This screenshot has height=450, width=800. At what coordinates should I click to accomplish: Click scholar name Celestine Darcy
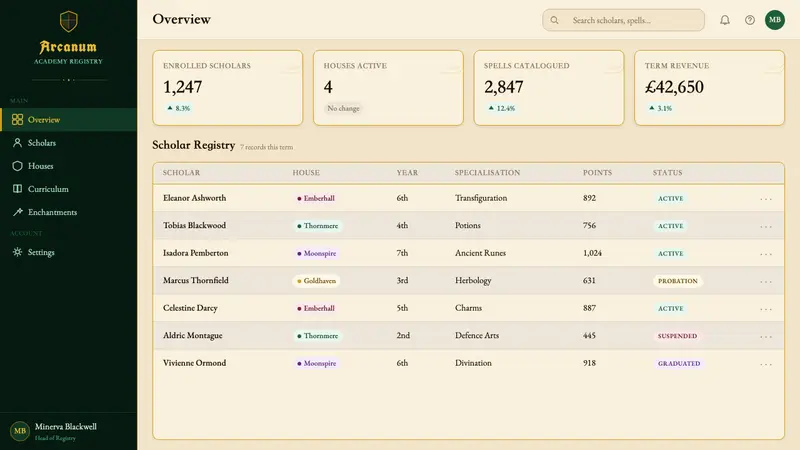tap(190, 308)
